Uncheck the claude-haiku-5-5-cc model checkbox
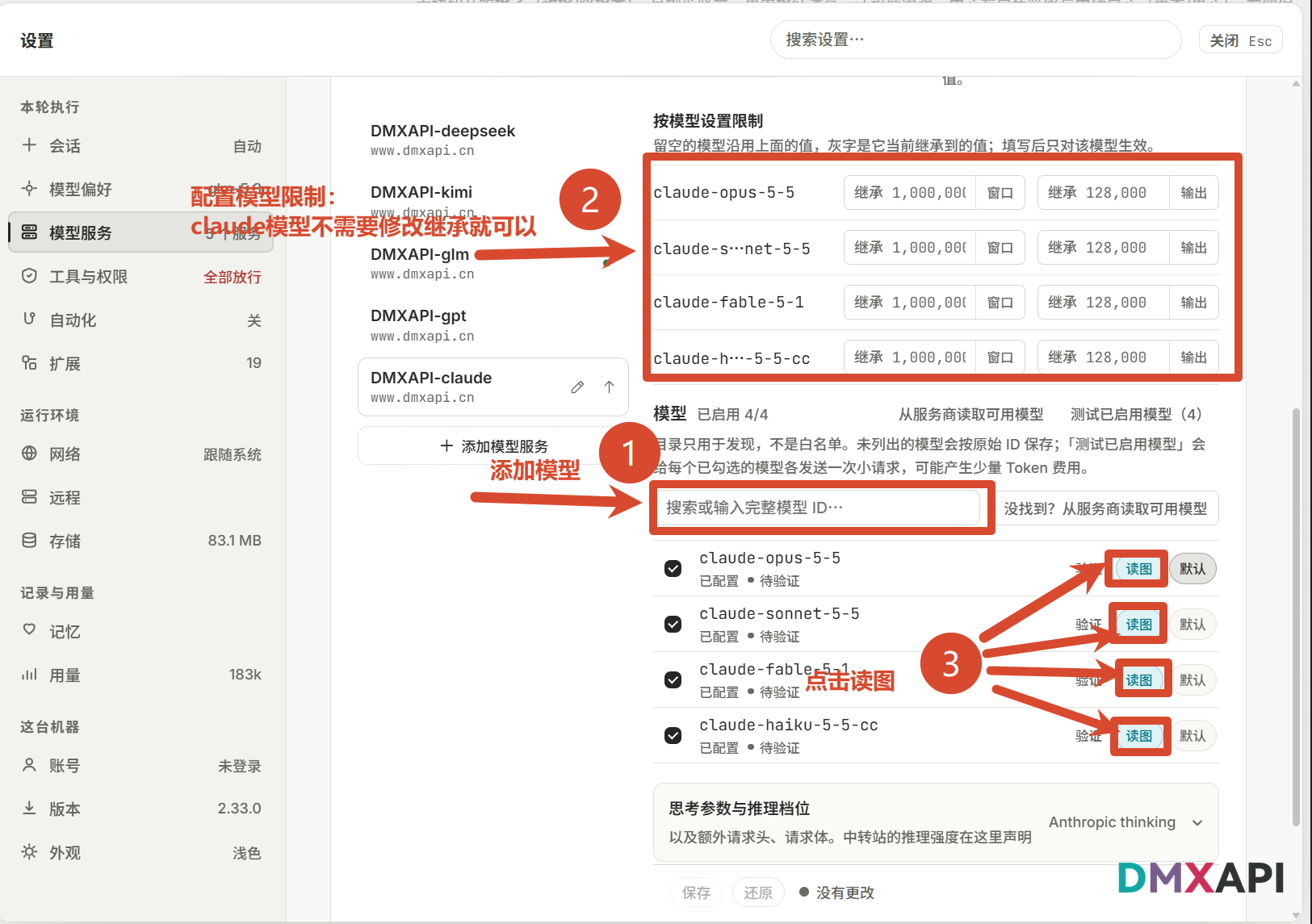Viewport: 1312px width, 924px height. pos(673,736)
